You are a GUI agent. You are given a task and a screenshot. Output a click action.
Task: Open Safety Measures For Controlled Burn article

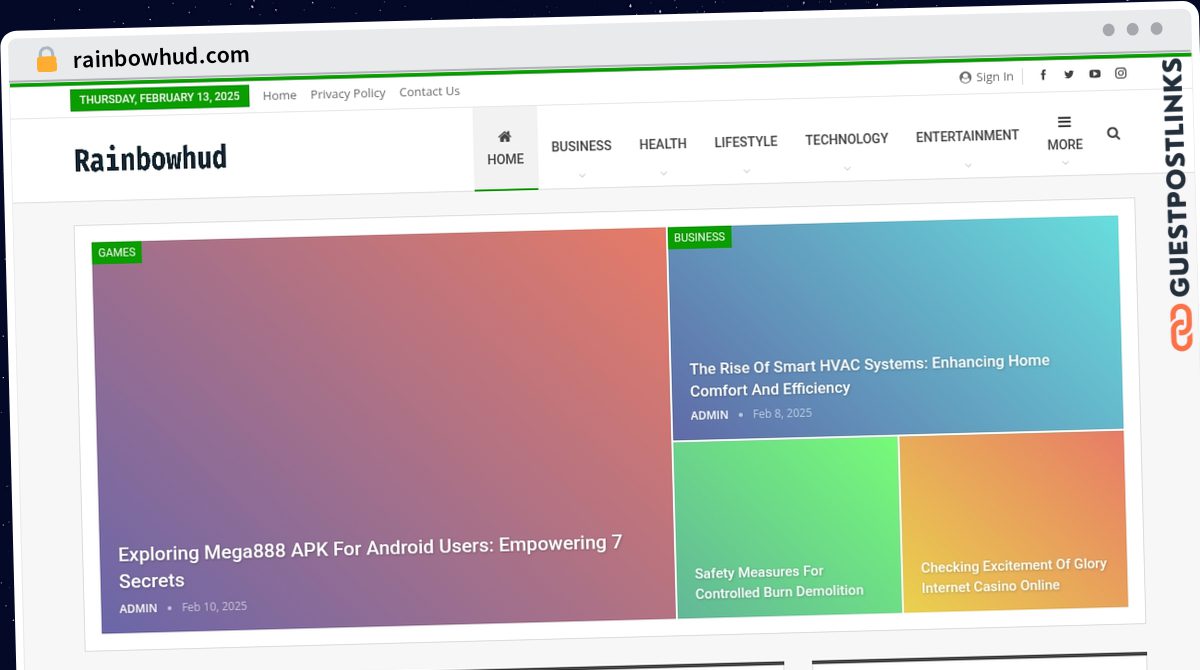tap(779, 582)
